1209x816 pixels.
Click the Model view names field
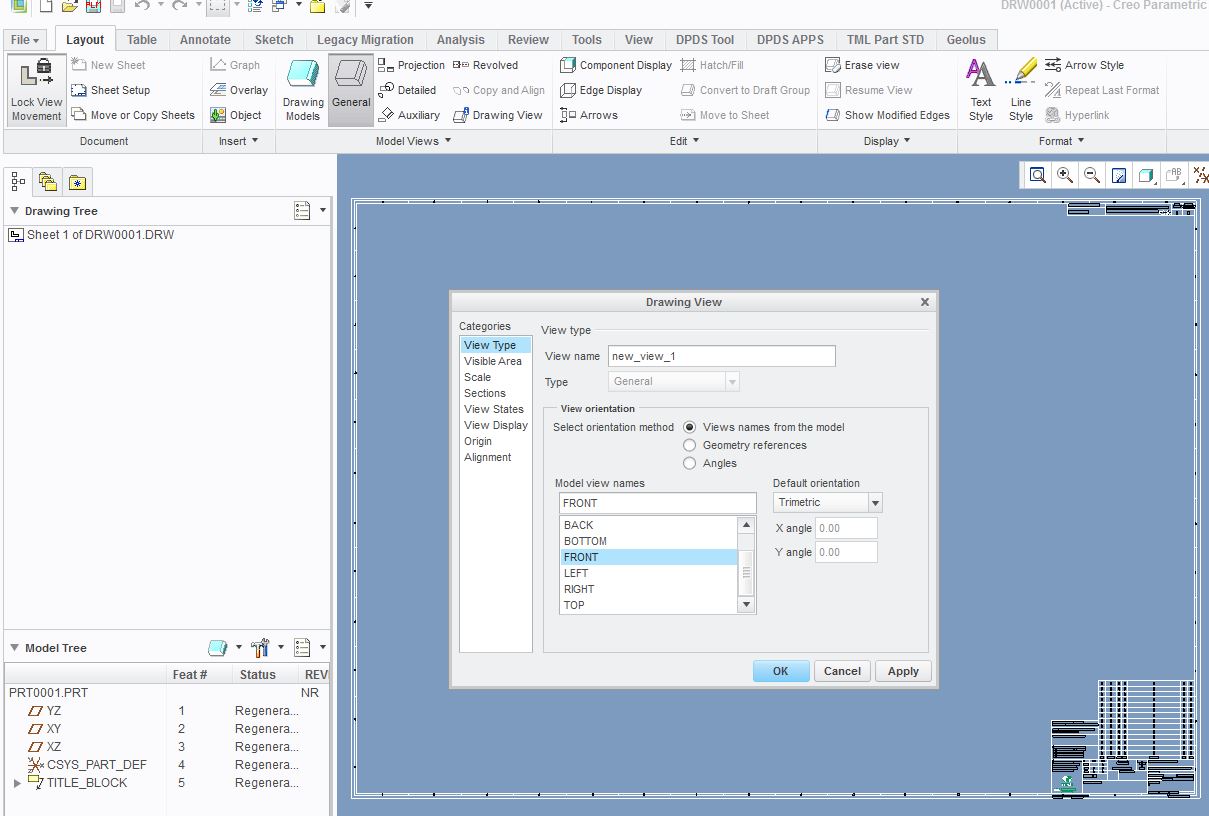[658, 503]
